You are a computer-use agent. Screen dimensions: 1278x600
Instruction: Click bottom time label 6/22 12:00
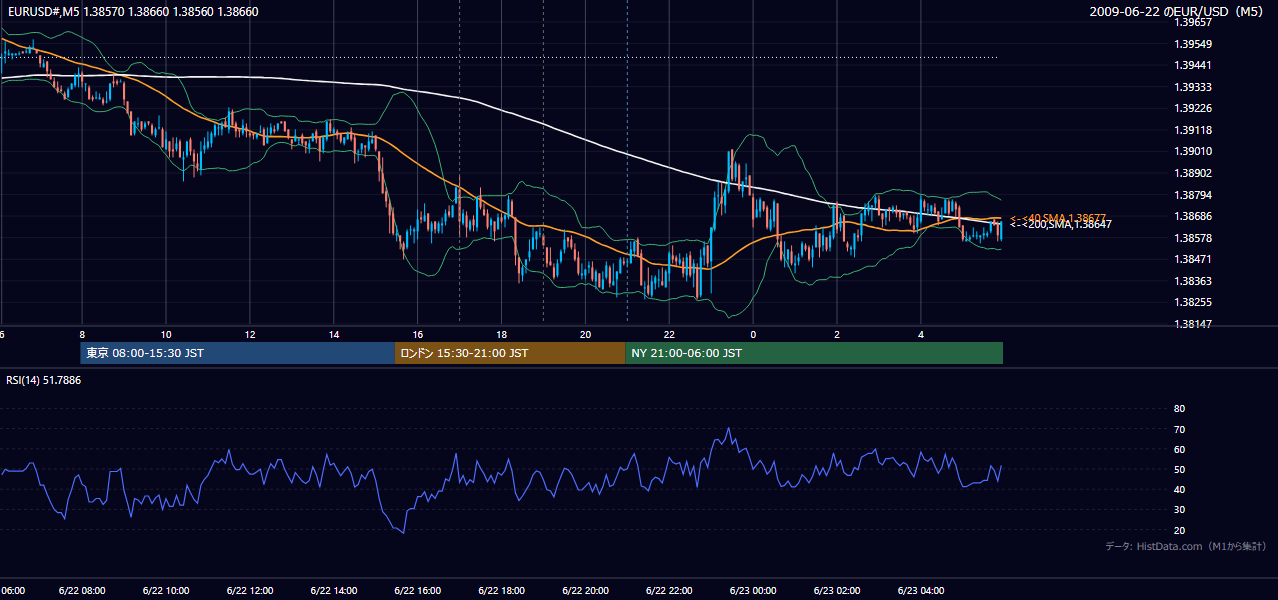[250, 590]
